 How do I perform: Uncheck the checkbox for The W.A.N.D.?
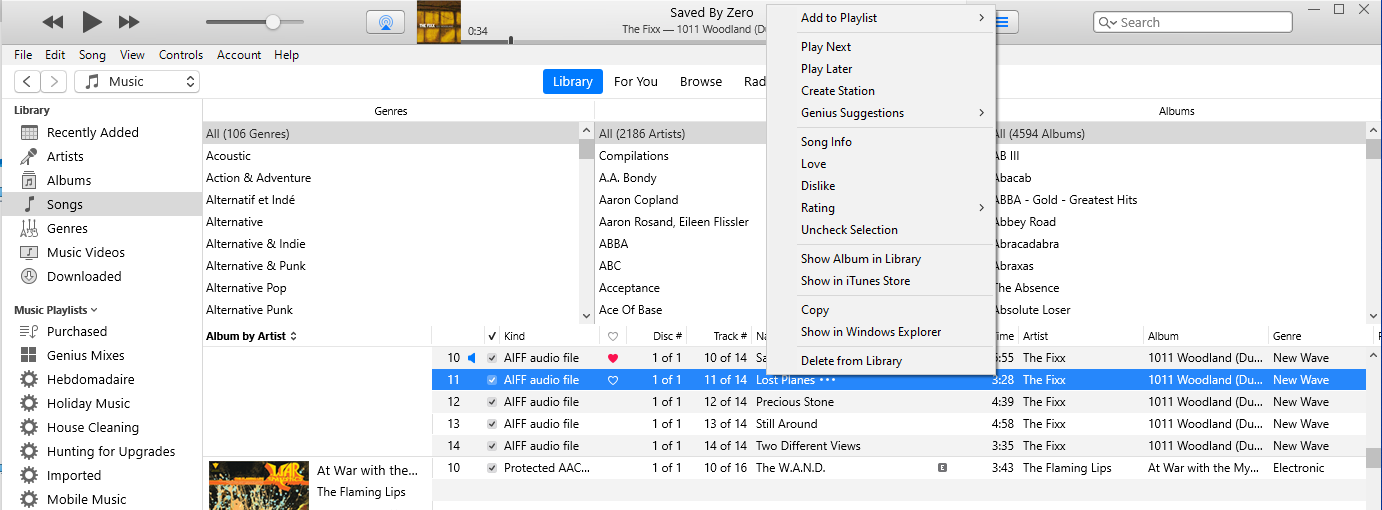click(x=491, y=468)
